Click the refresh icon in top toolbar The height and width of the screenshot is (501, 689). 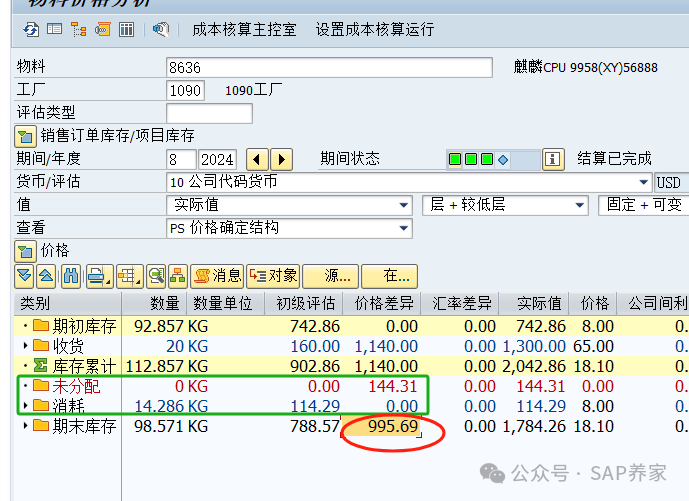(x=31, y=30)
